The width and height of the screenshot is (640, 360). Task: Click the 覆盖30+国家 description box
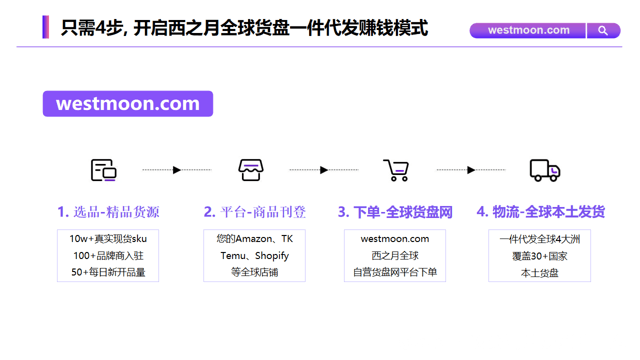click(x=539, y=256)
